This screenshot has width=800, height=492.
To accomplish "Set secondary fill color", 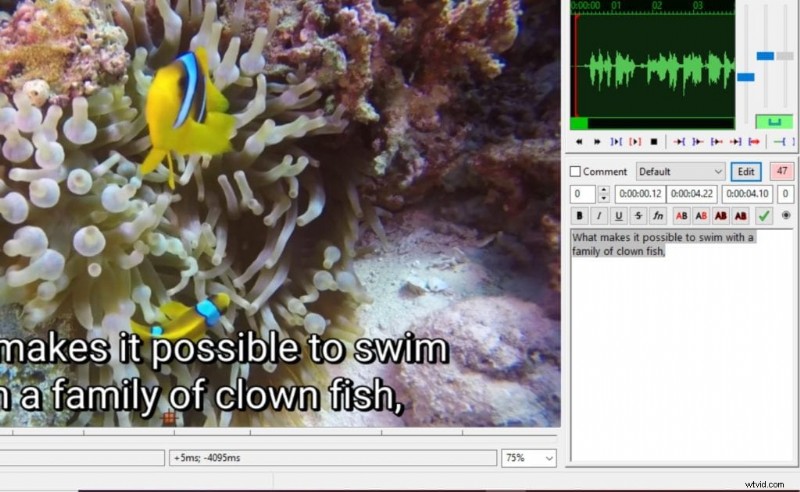I will (702, 216).
